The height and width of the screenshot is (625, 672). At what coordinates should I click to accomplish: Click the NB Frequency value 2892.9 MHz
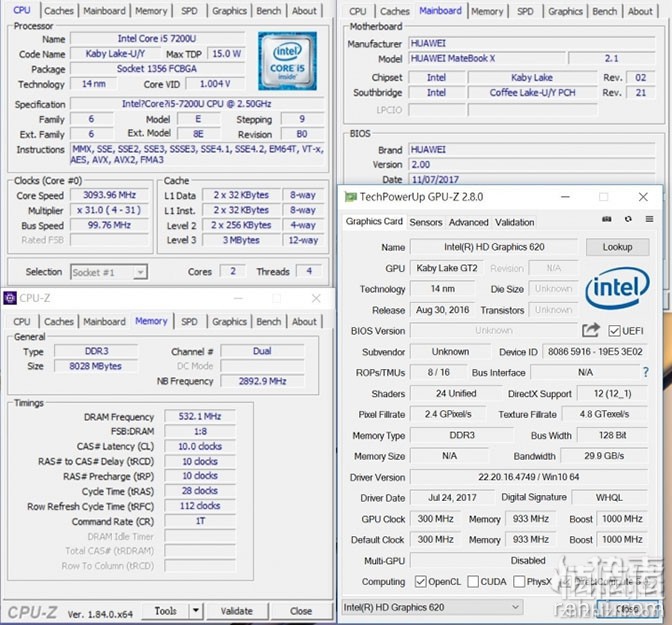coord(262,381)
